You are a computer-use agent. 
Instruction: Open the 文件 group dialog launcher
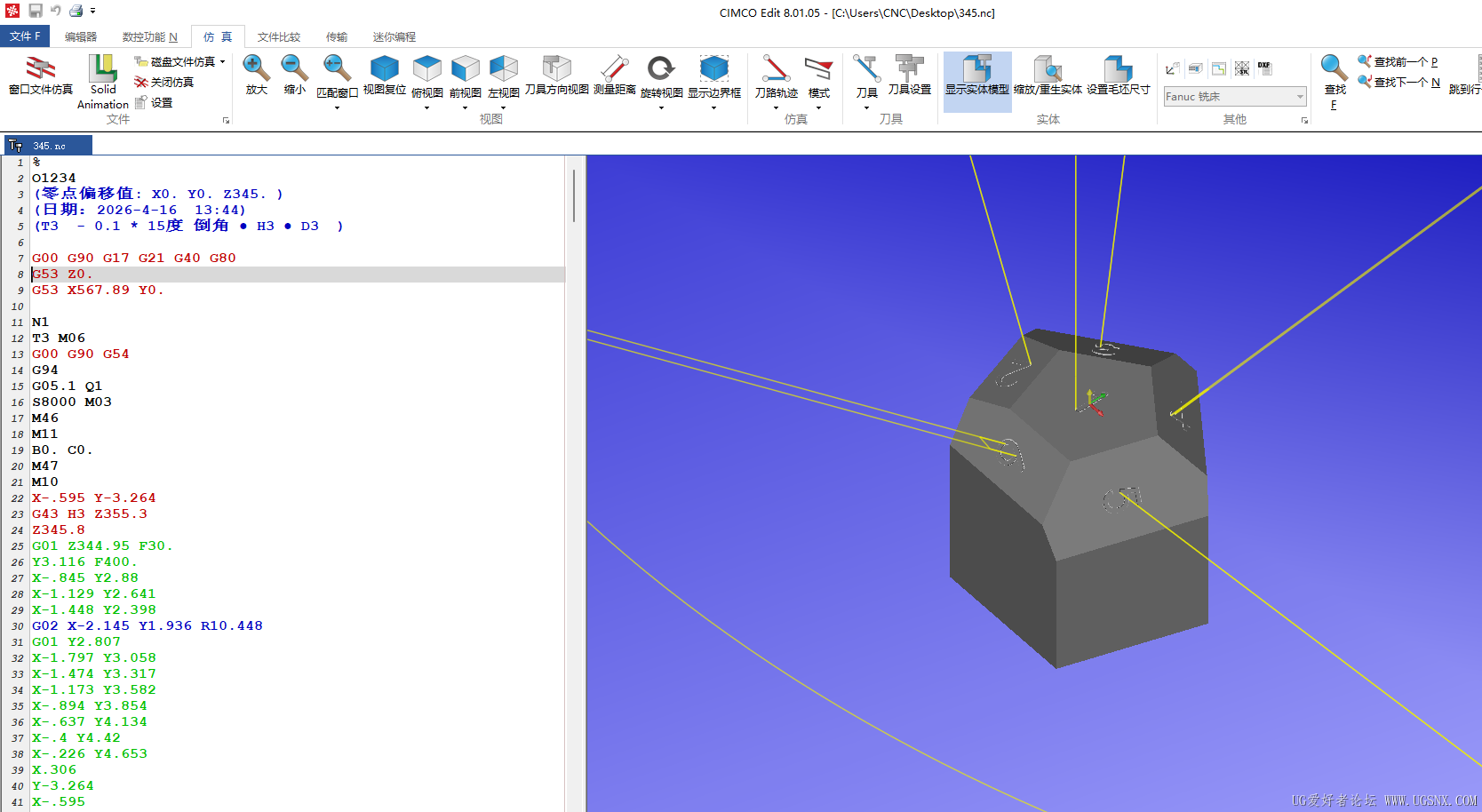click(x=226, y=120)
